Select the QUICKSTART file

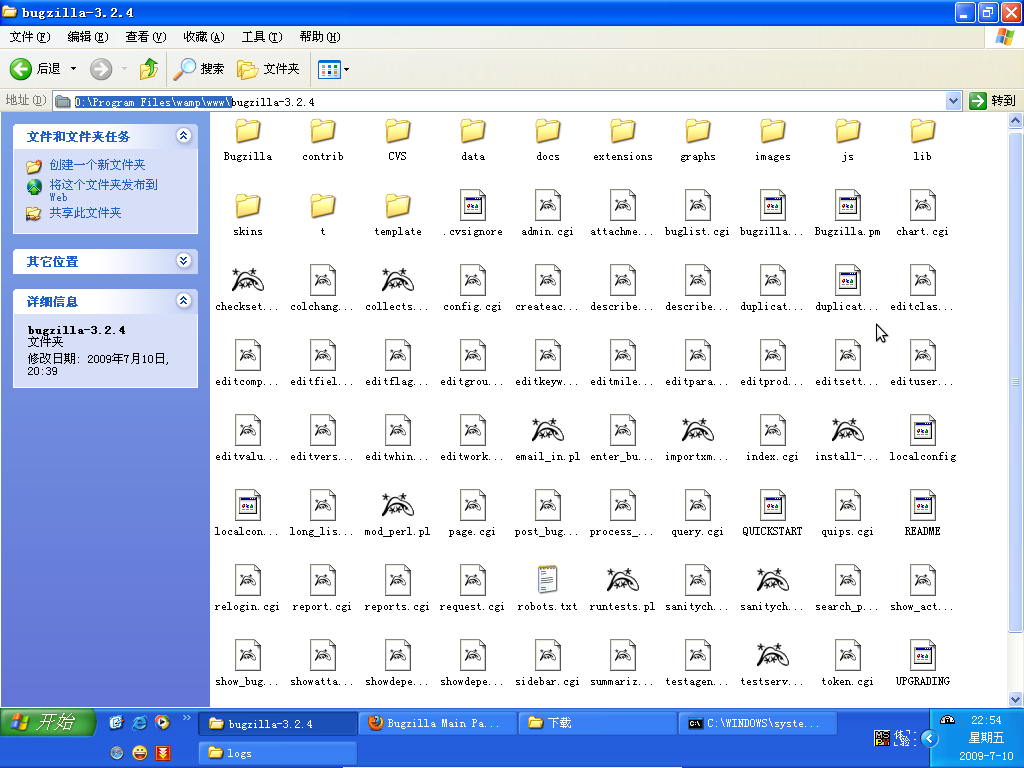[773, 515]
